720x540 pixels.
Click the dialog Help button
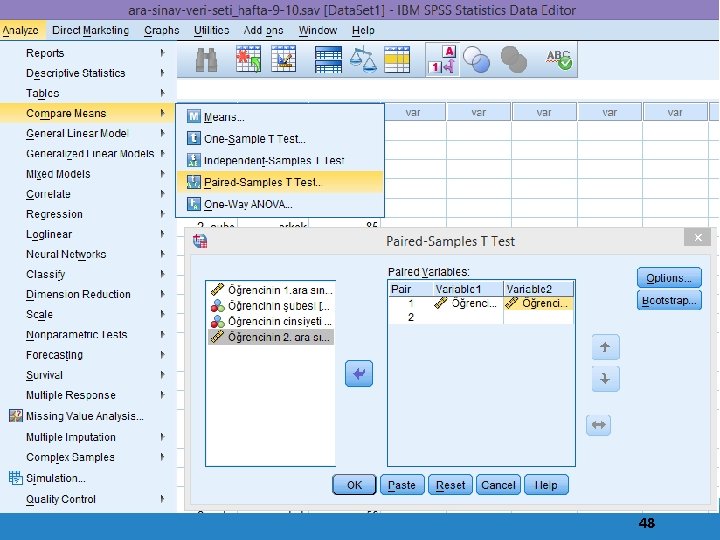546,485
